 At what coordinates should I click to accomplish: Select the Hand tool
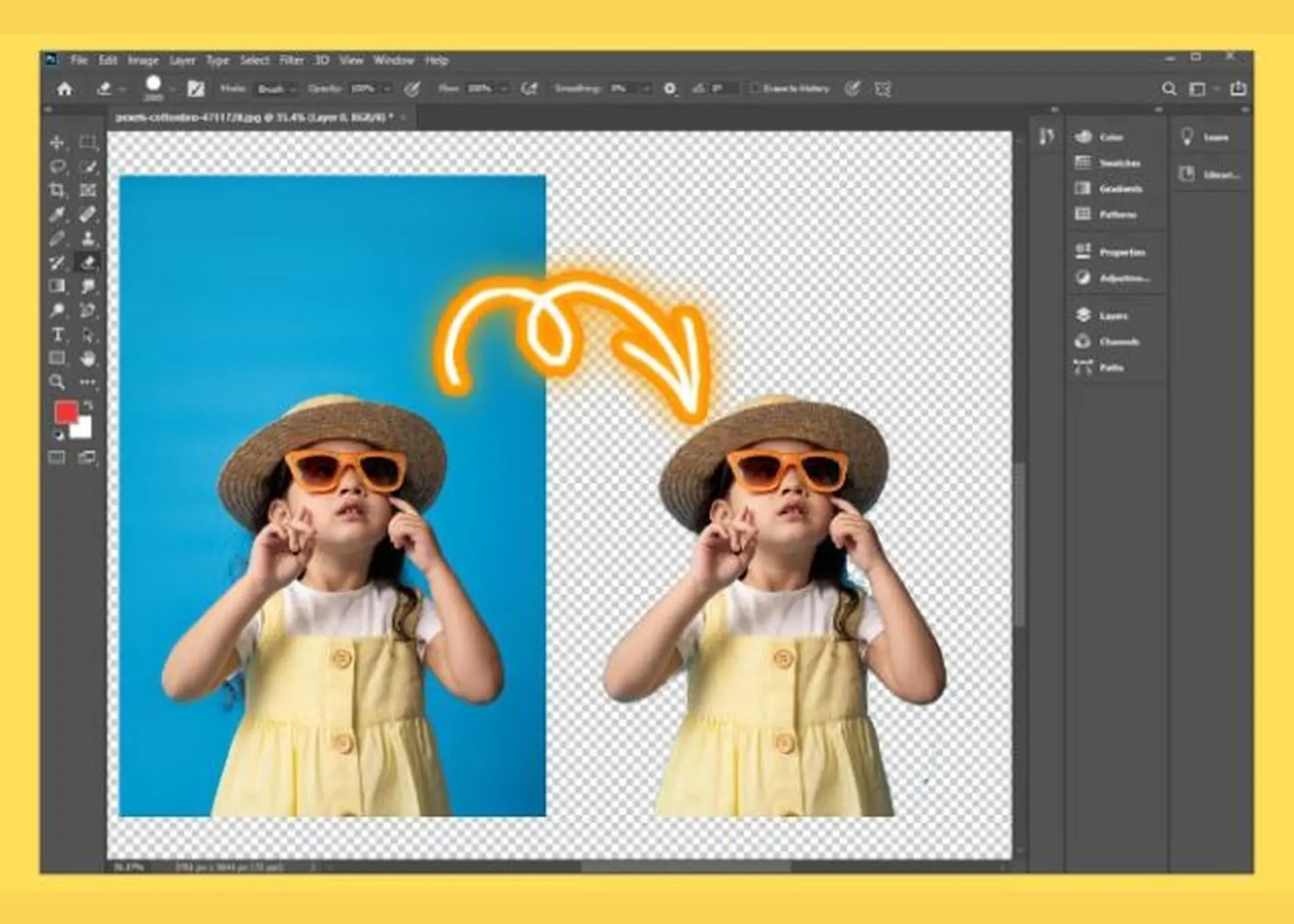pos(88,358)
